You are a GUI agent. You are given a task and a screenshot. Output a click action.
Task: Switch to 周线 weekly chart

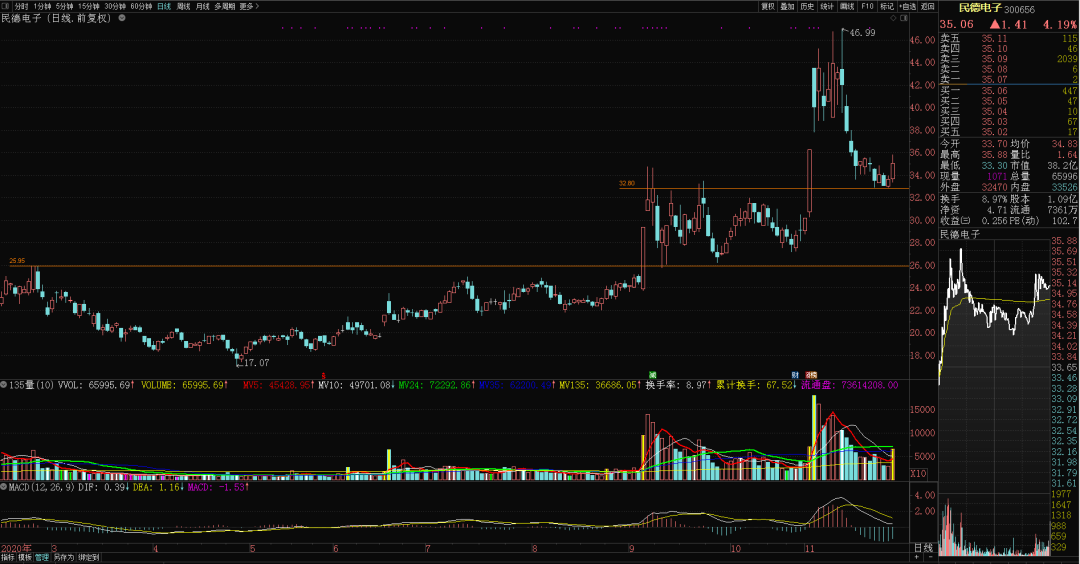coord(183,6)
